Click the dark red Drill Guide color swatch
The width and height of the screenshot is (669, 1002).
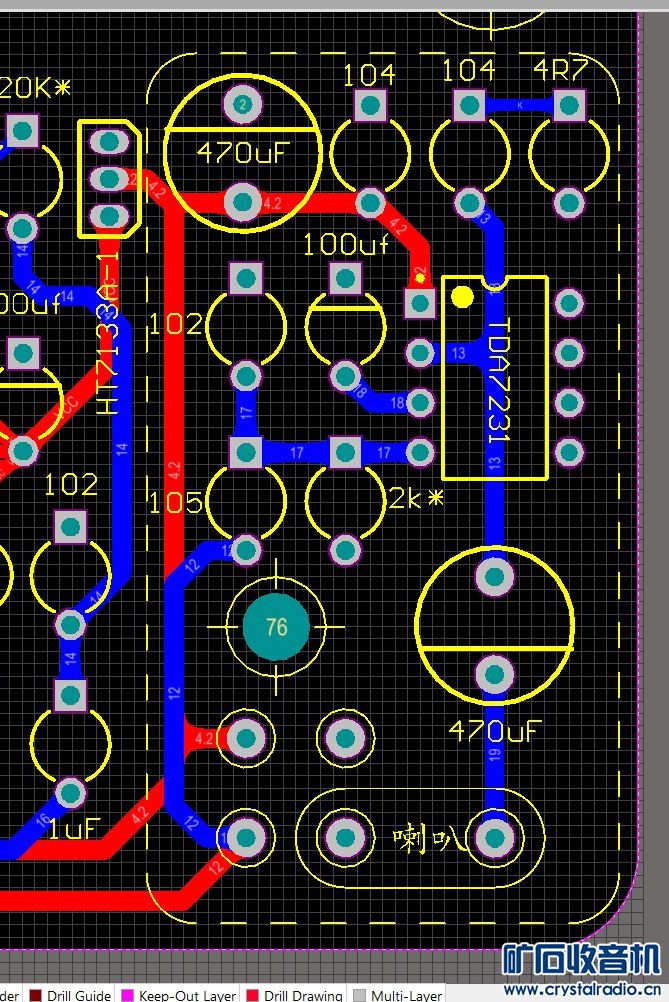tap(35, 995)
